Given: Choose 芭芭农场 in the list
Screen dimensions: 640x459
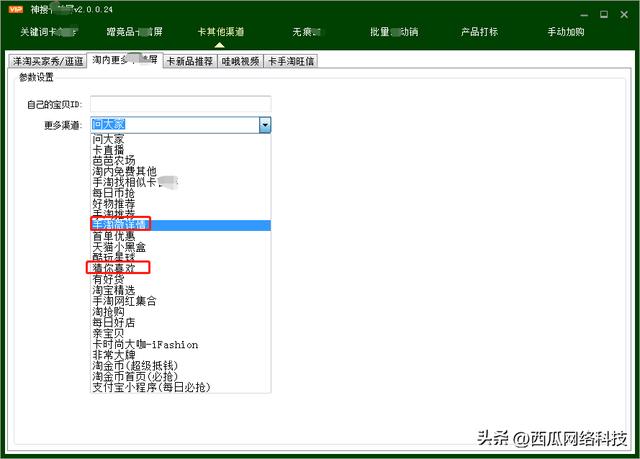Looking at the screenshot, I should (180, 160).
